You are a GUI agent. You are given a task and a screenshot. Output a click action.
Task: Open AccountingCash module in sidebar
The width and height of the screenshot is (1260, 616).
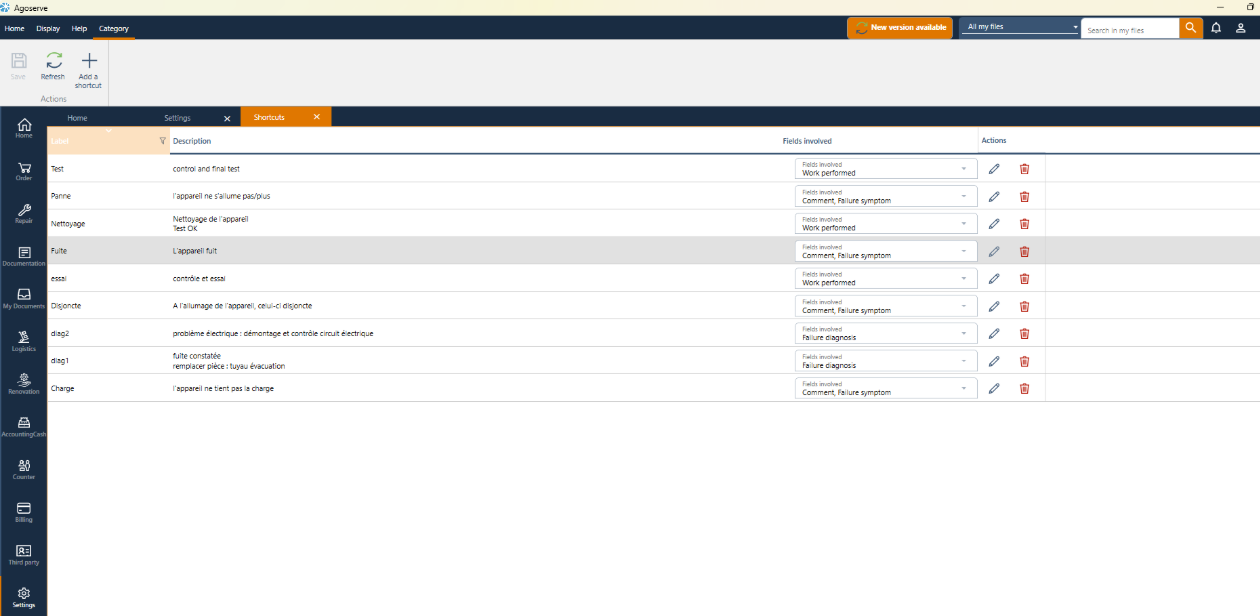coord(24,427)
